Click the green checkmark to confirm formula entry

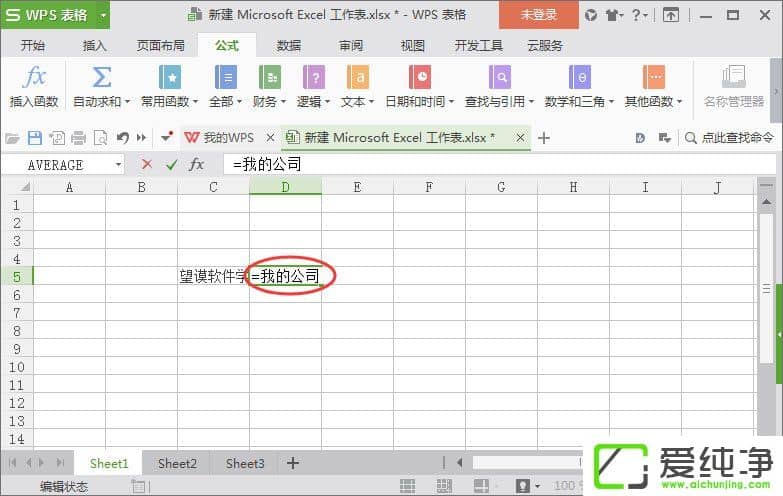click(x=171, y=164)
